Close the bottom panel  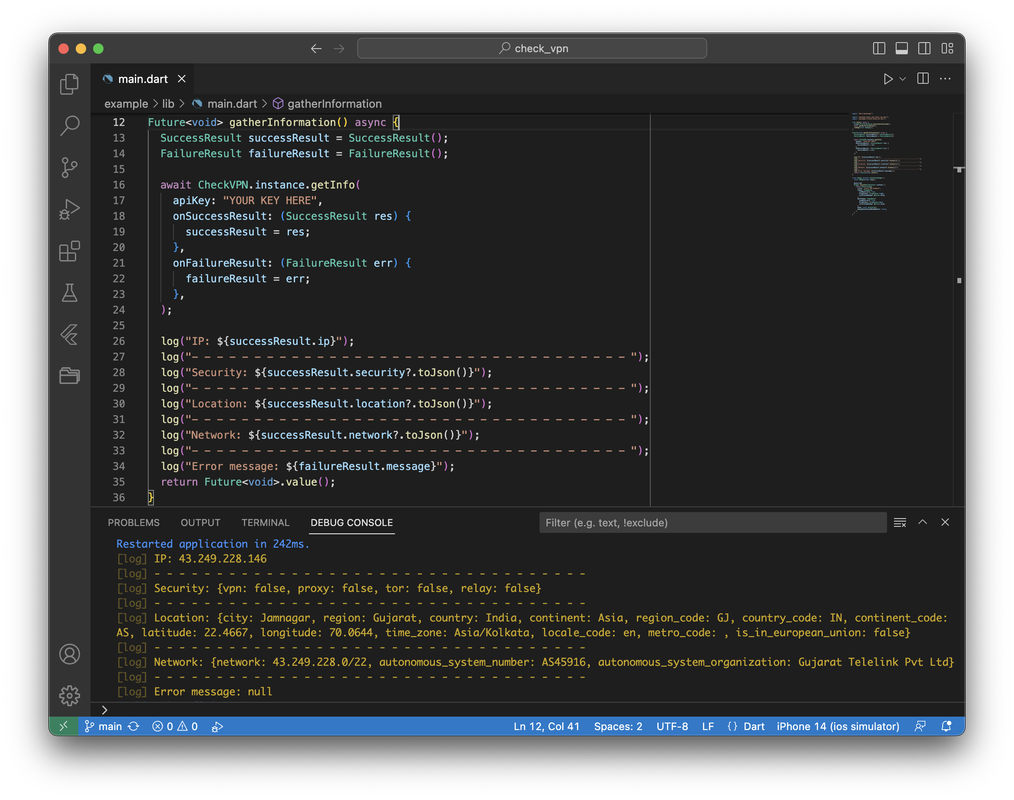click(x=945, y=523)
